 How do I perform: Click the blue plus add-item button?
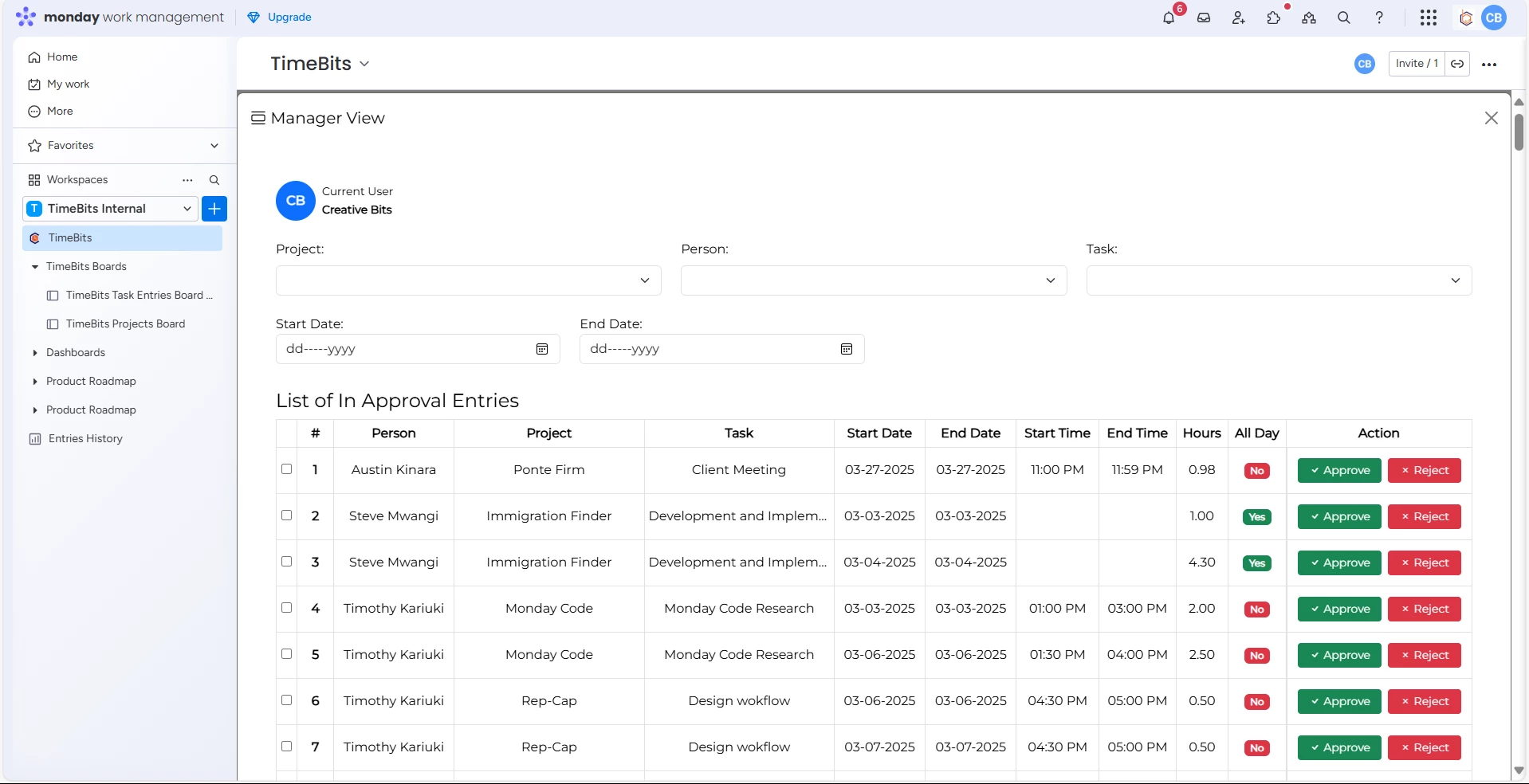click(214, 209)
